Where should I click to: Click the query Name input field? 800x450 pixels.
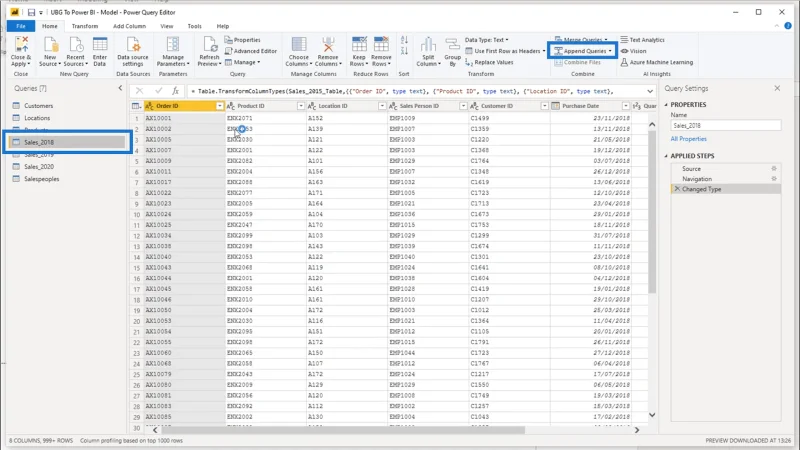(x=726, y=126)
